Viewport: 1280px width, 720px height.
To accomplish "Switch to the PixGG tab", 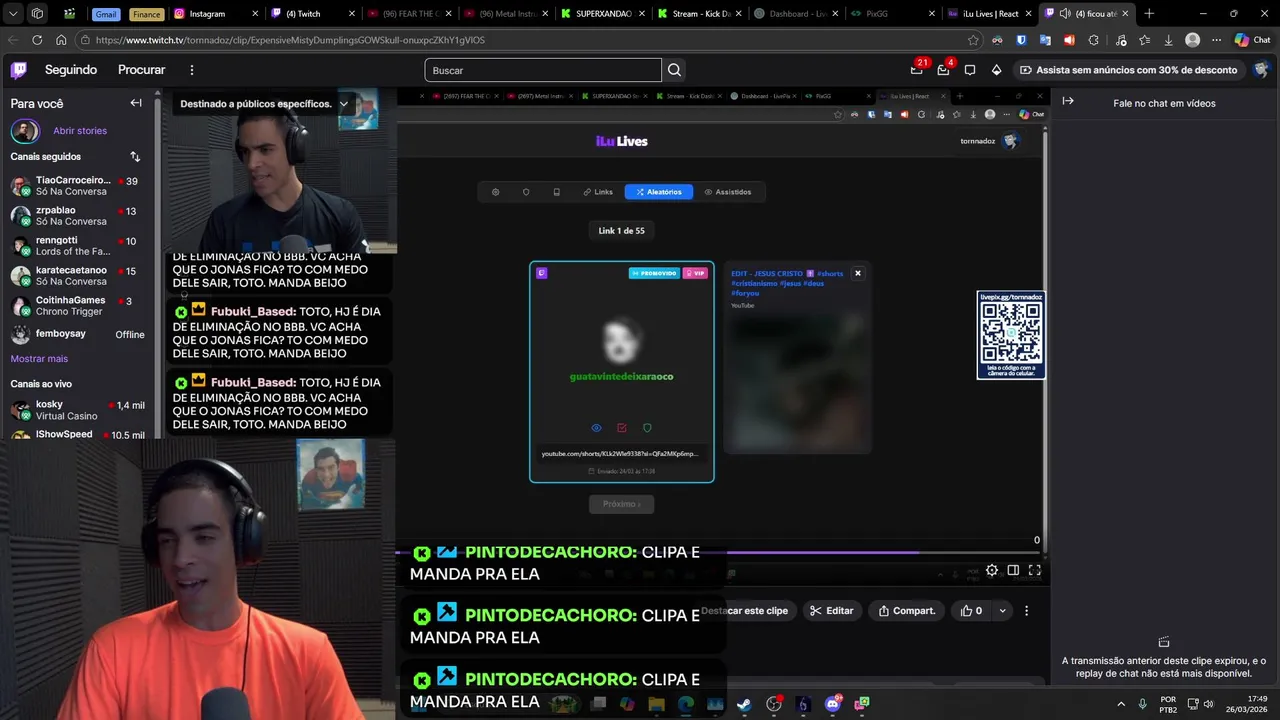I will (x=892, y=14).
